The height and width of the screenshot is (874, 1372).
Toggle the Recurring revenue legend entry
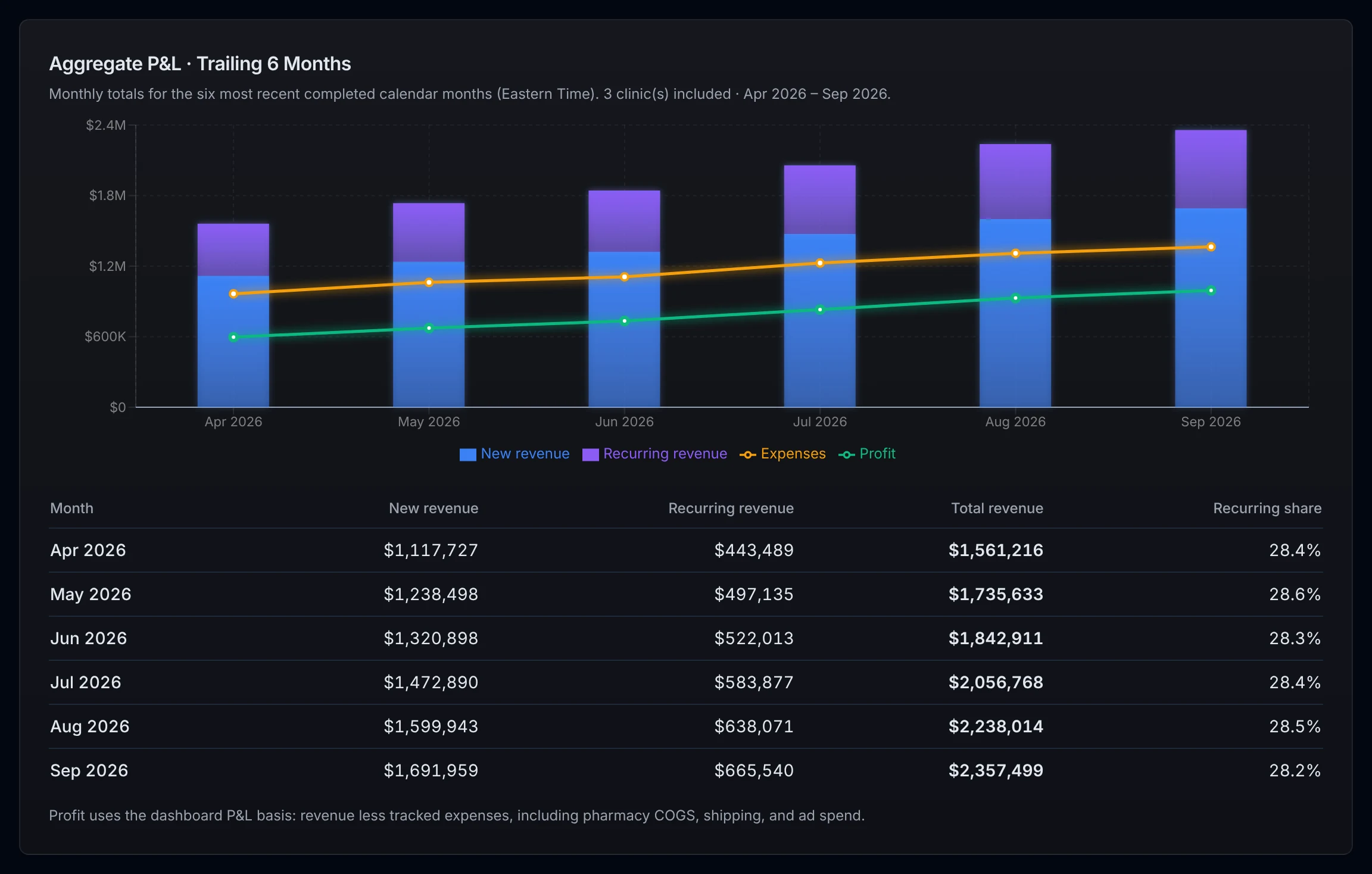click(x=654, y=454)
